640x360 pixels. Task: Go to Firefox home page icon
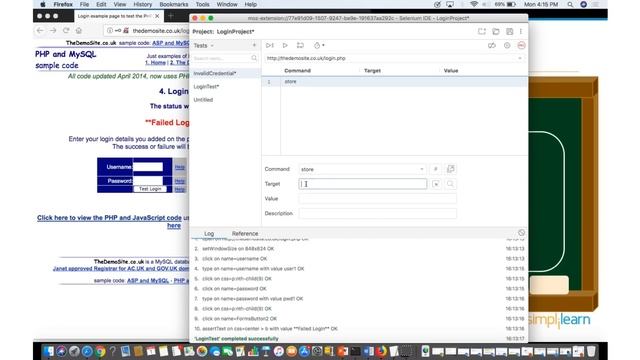tap(79, 31)
